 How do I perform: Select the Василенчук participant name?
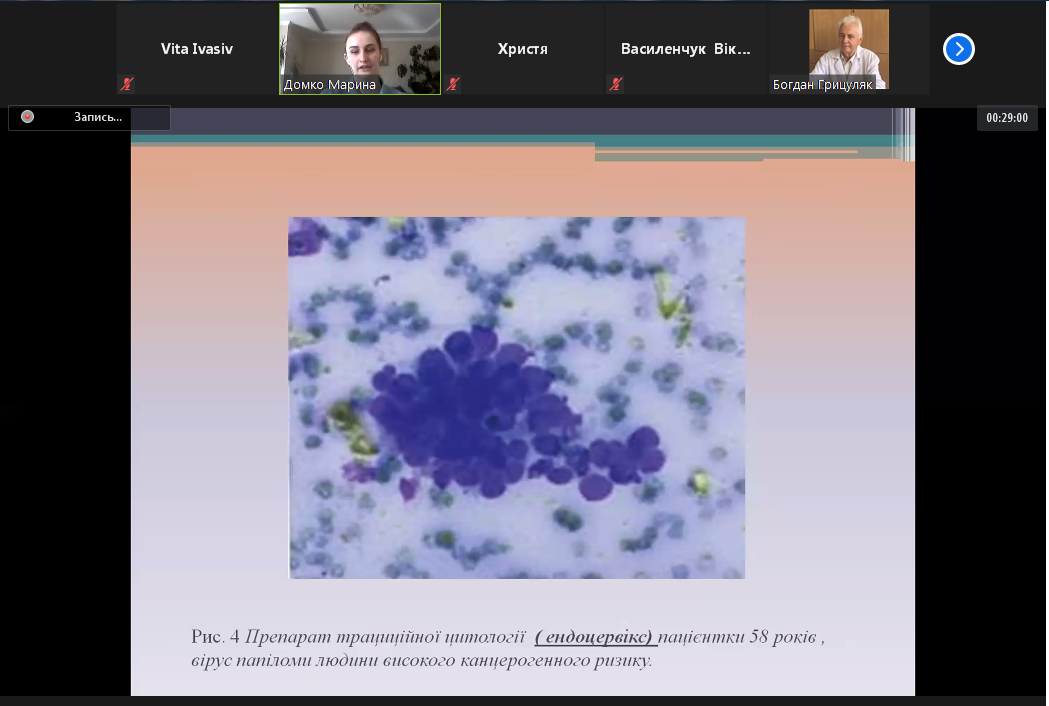(x=685, y=48)
